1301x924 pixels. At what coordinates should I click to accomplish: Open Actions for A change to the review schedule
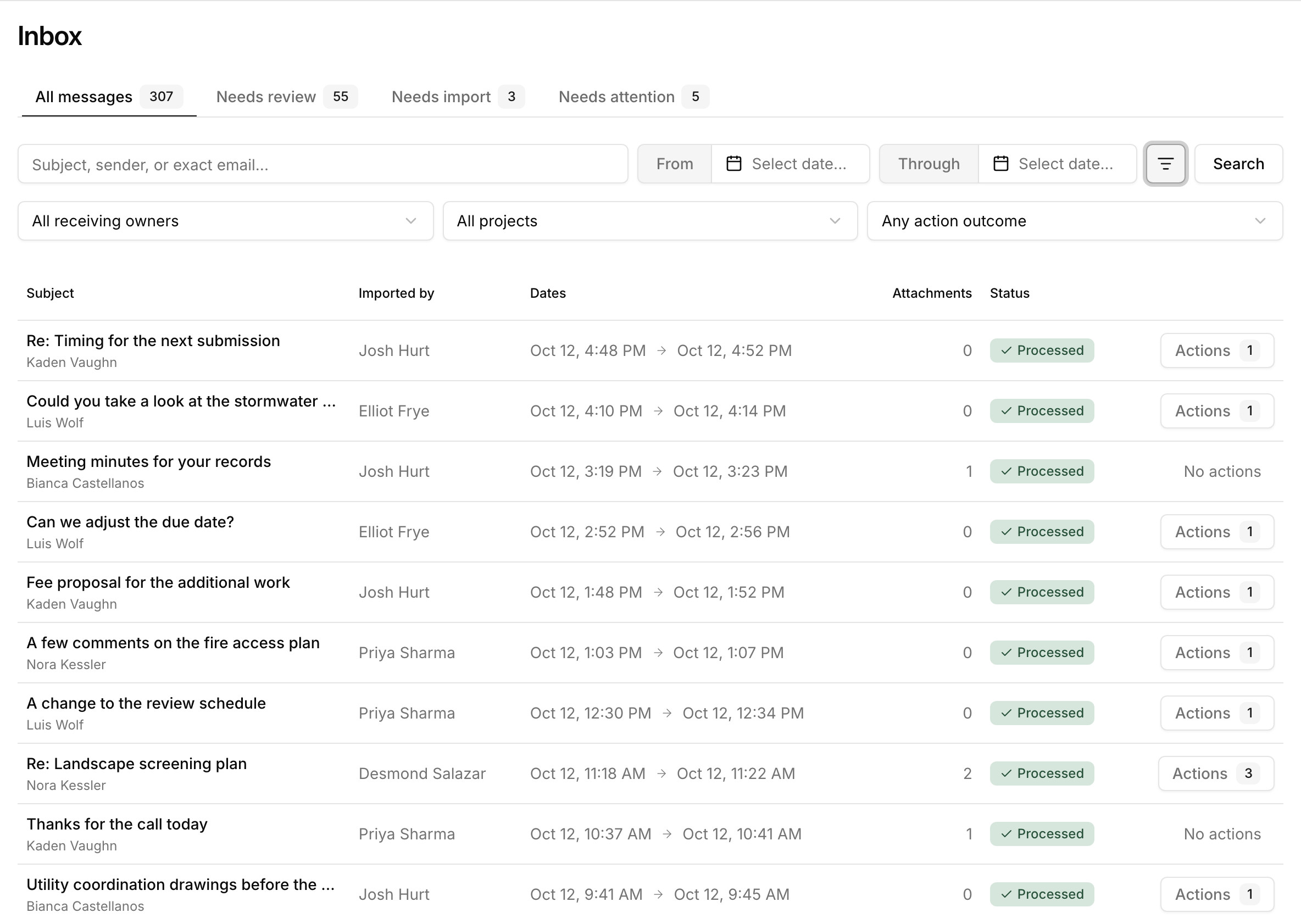tap(1217, 713)
